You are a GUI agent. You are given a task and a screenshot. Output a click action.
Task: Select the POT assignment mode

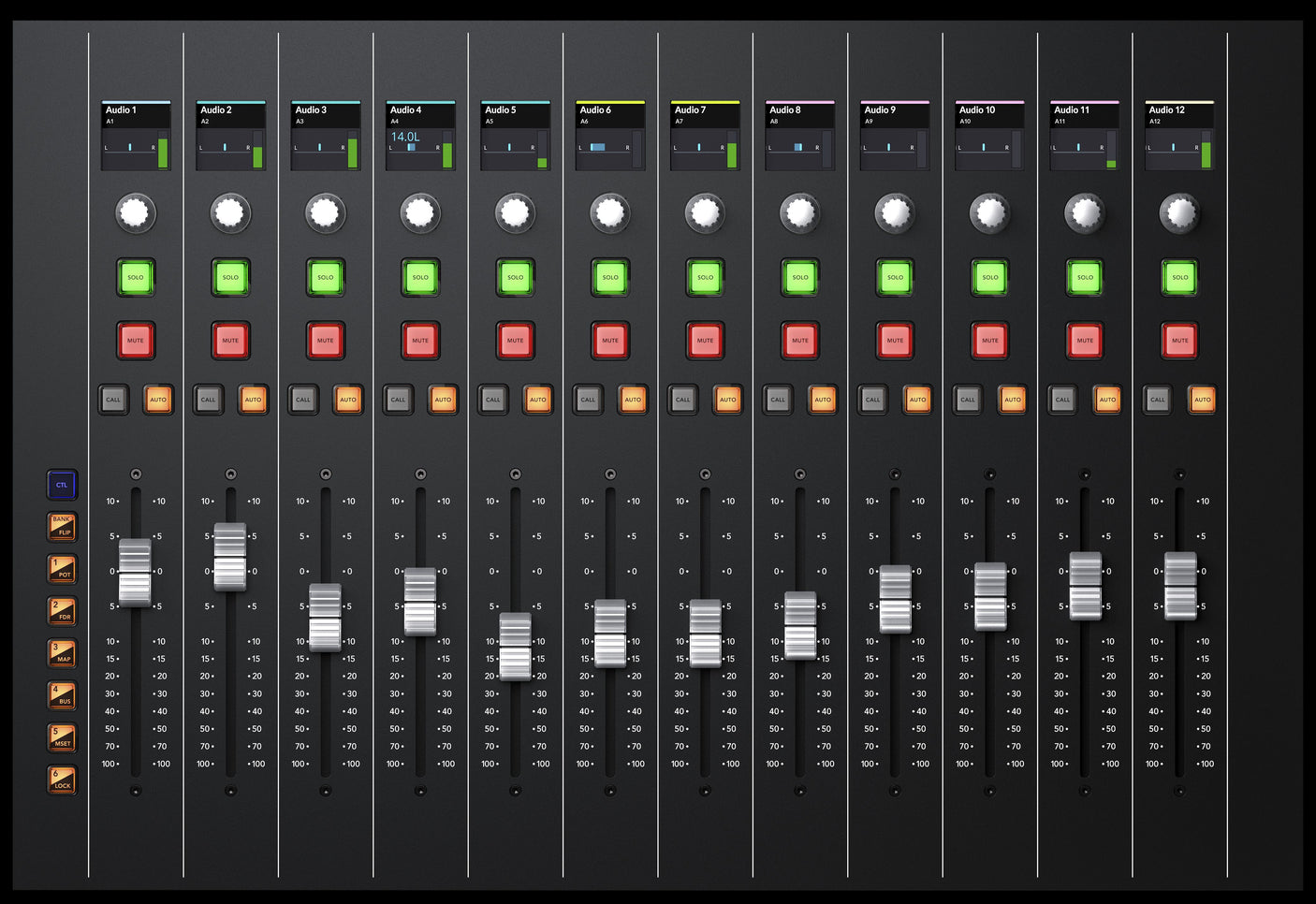click(61, 568)
